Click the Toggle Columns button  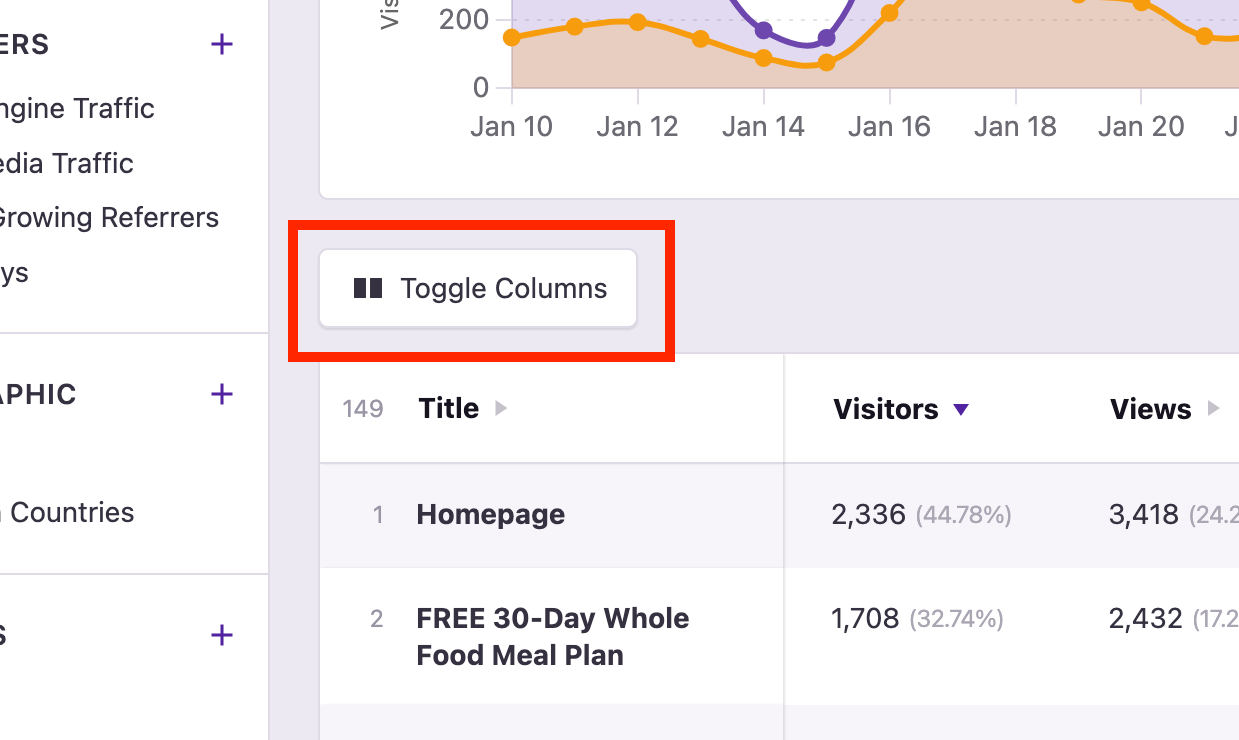(477, 288)
